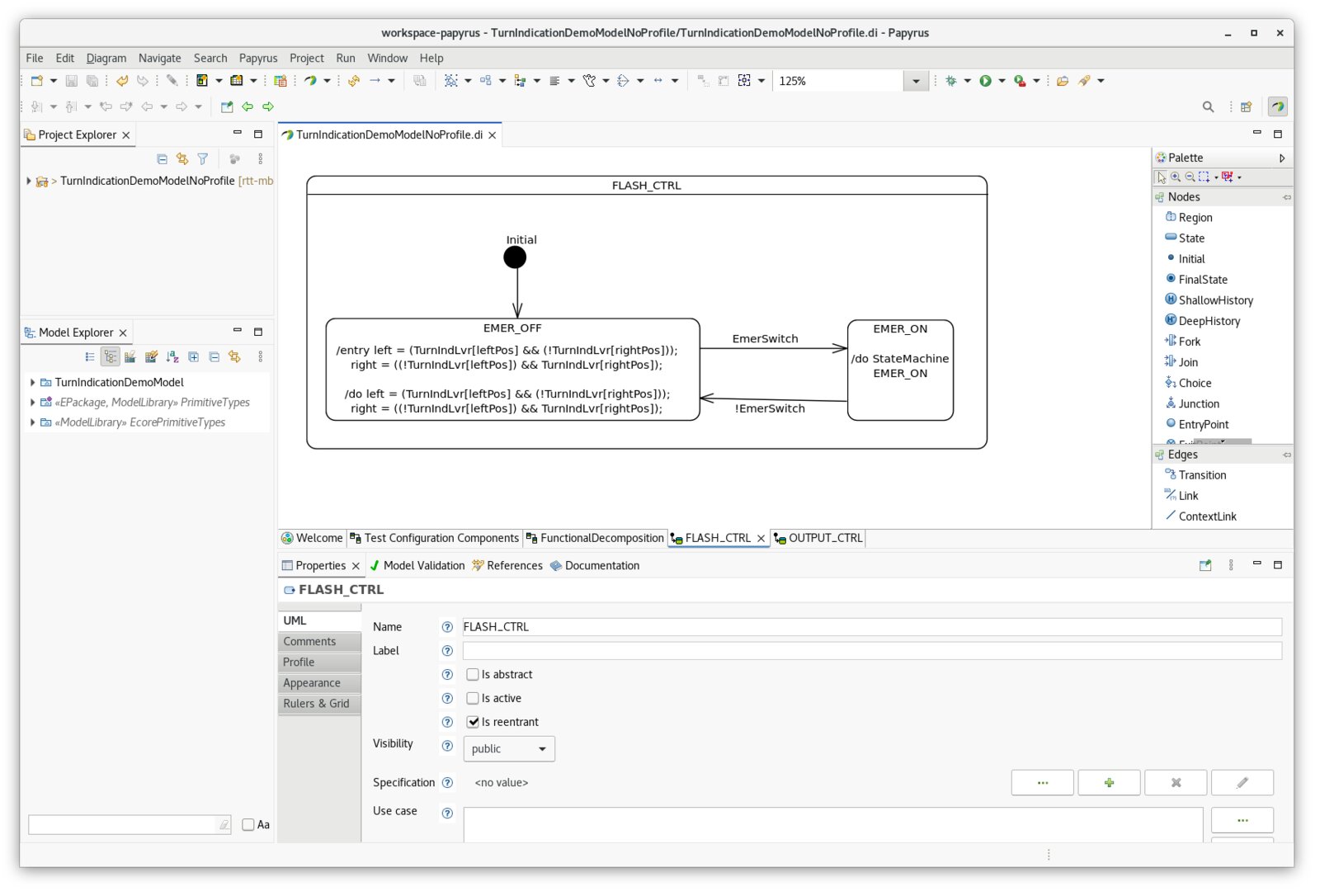The width and height of the screenshot is (1320, 896).
Task: Click Palette selection arrow tool
Action: [x=1162, y=177]
